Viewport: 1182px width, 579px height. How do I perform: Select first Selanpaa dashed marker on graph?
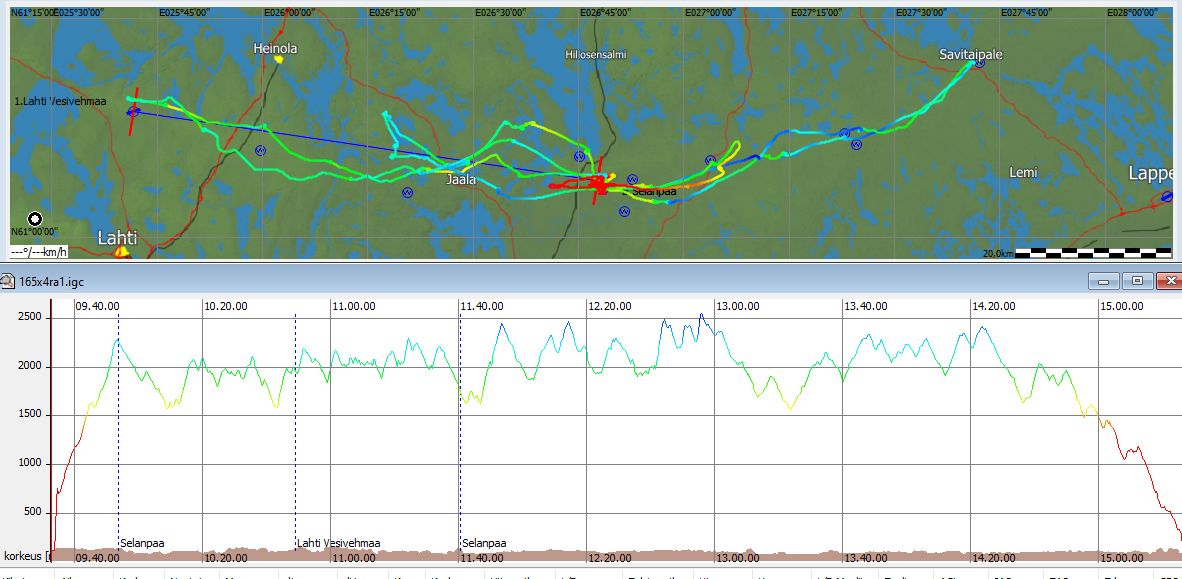click(x=118, y=430)
